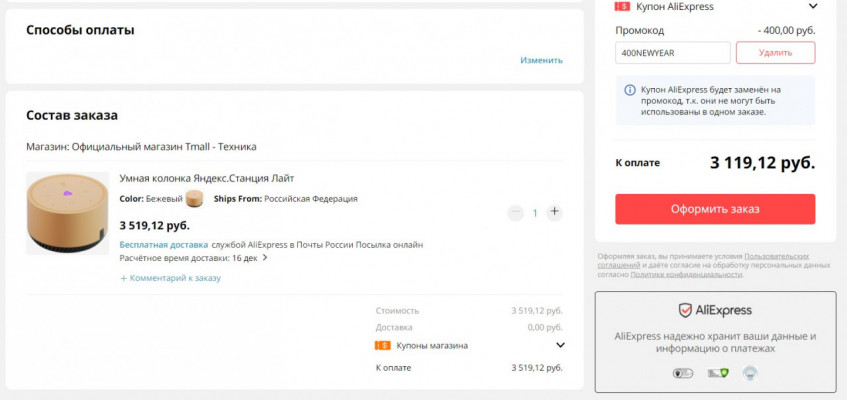Click the first security badge icon
The width and height of the screenshot is (847, 400).
point(682,374)
